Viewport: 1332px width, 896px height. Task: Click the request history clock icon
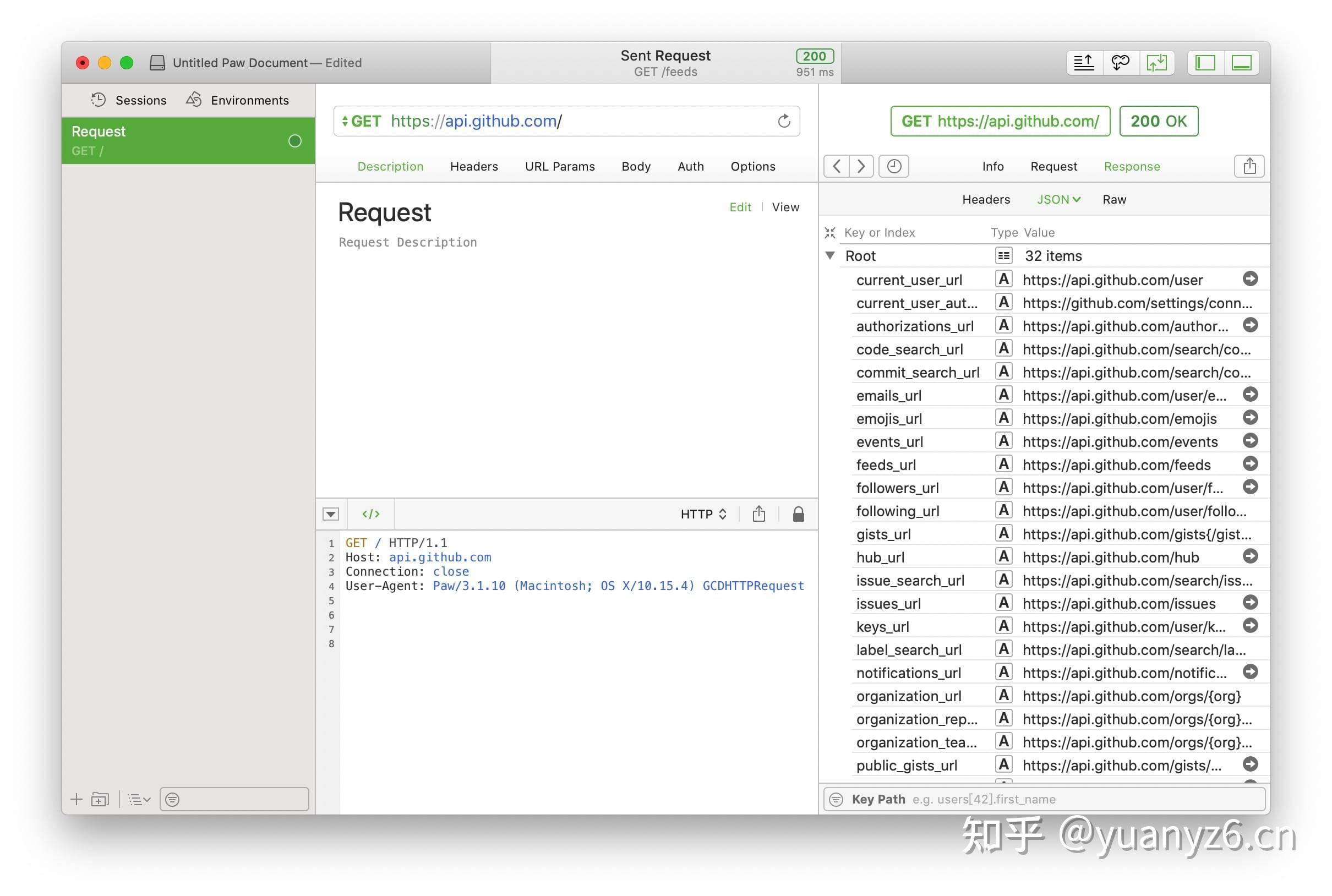[893, 166]
